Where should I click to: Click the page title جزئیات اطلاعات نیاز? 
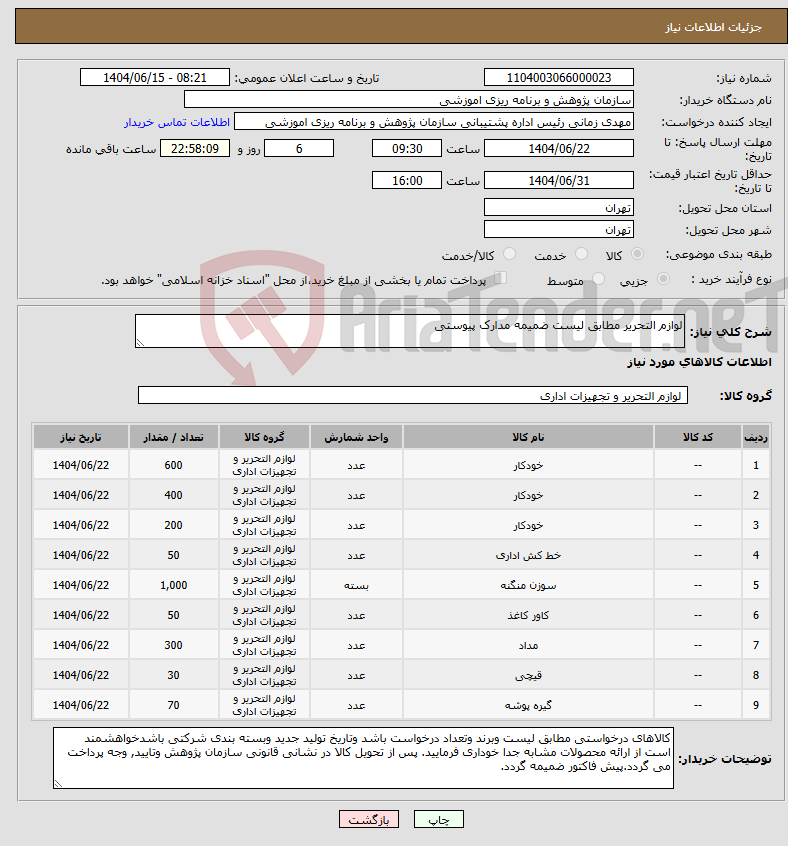[x=713, y=27]
